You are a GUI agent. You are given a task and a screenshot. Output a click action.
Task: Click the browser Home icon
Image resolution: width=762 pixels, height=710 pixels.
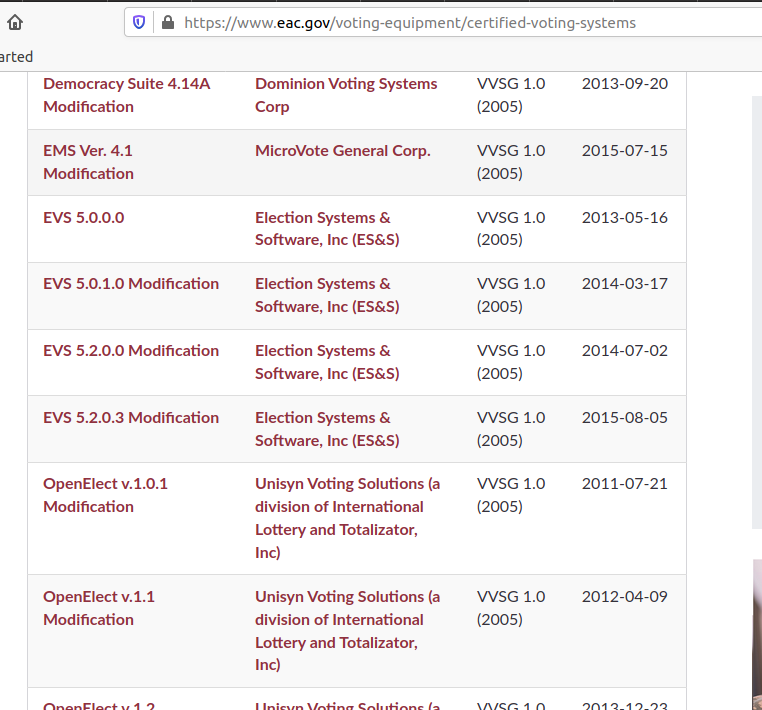[x=15, y=22]
